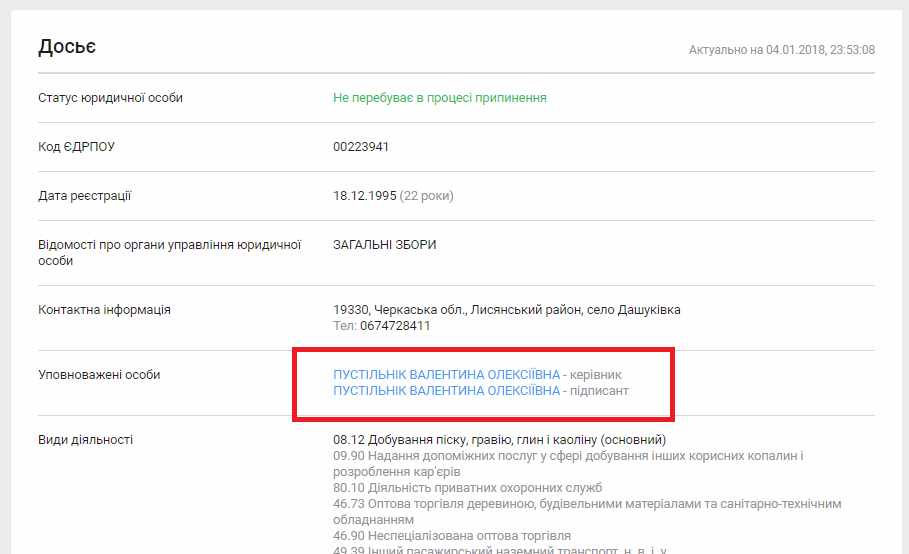Select activity 46.73 Оптова торгівля деревиною
This screenshot has width=909, height=554.
point(587,504)
